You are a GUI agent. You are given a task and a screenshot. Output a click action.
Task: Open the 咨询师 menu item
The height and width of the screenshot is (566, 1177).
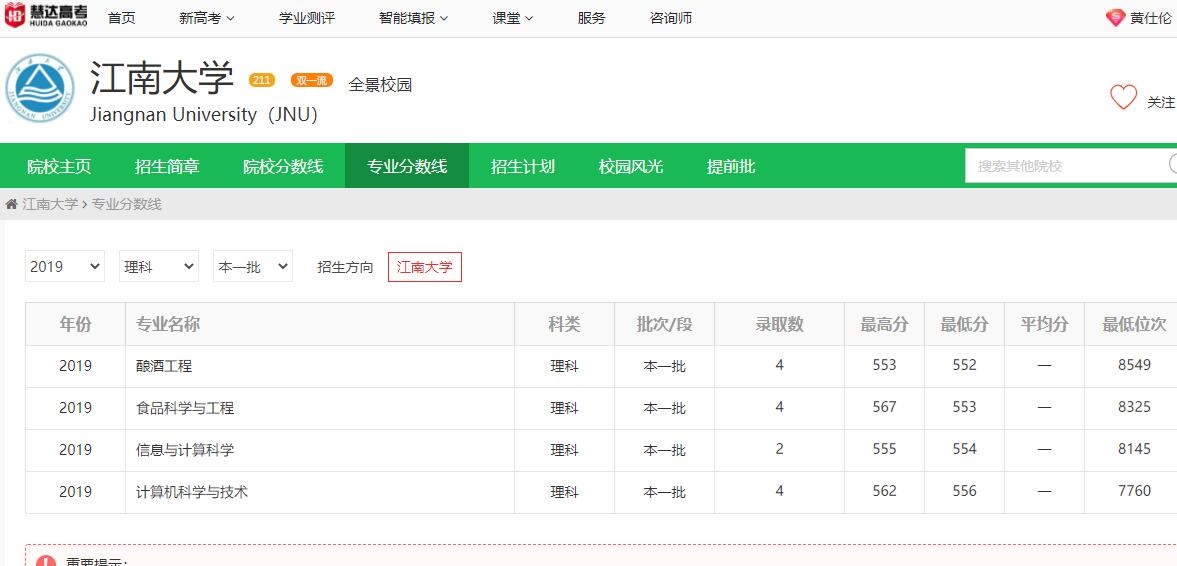point(671,18)
